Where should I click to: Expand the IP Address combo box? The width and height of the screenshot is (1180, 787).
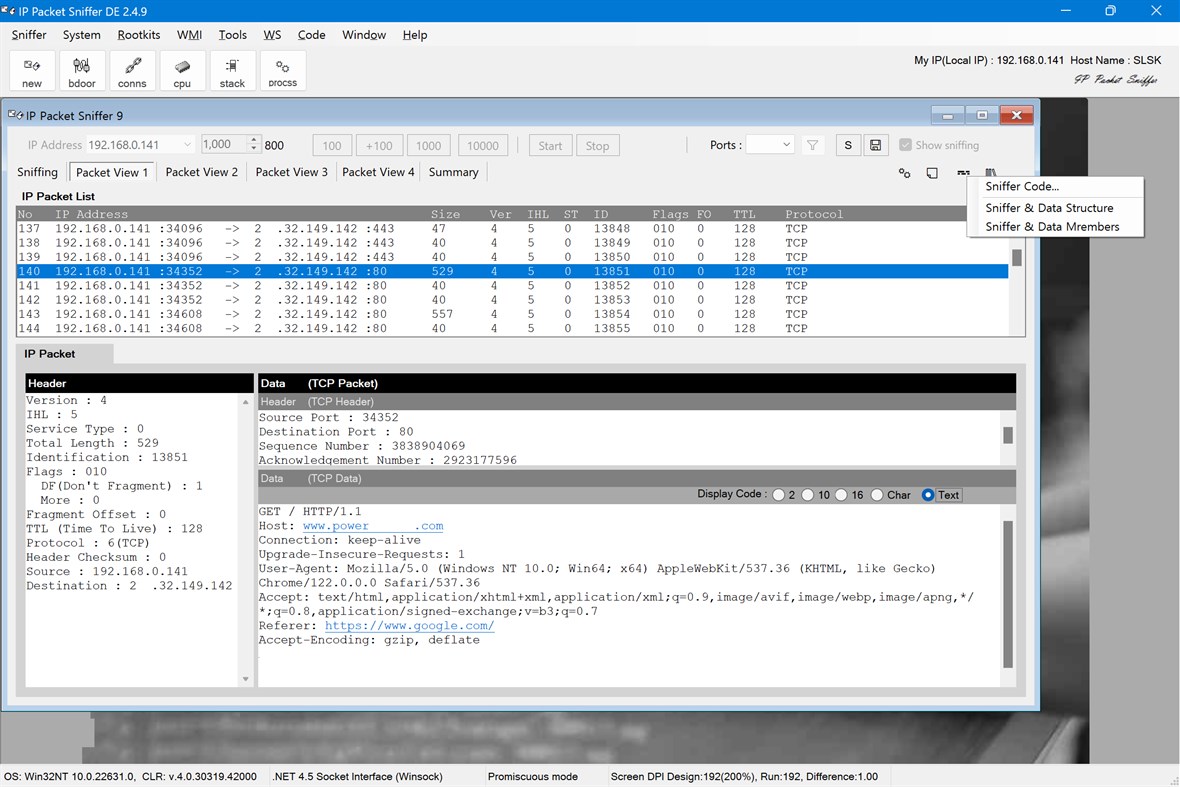186,144
